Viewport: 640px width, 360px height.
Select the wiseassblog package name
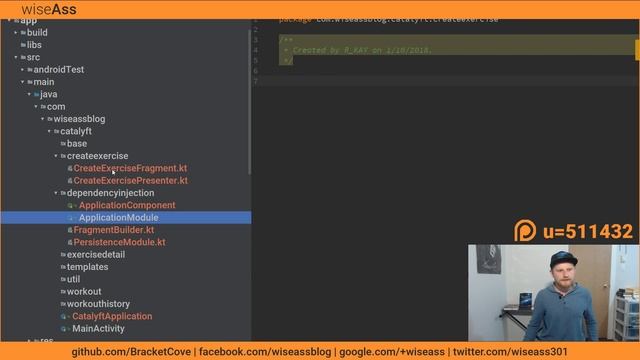pyautogui.click(x=80, y=119)
